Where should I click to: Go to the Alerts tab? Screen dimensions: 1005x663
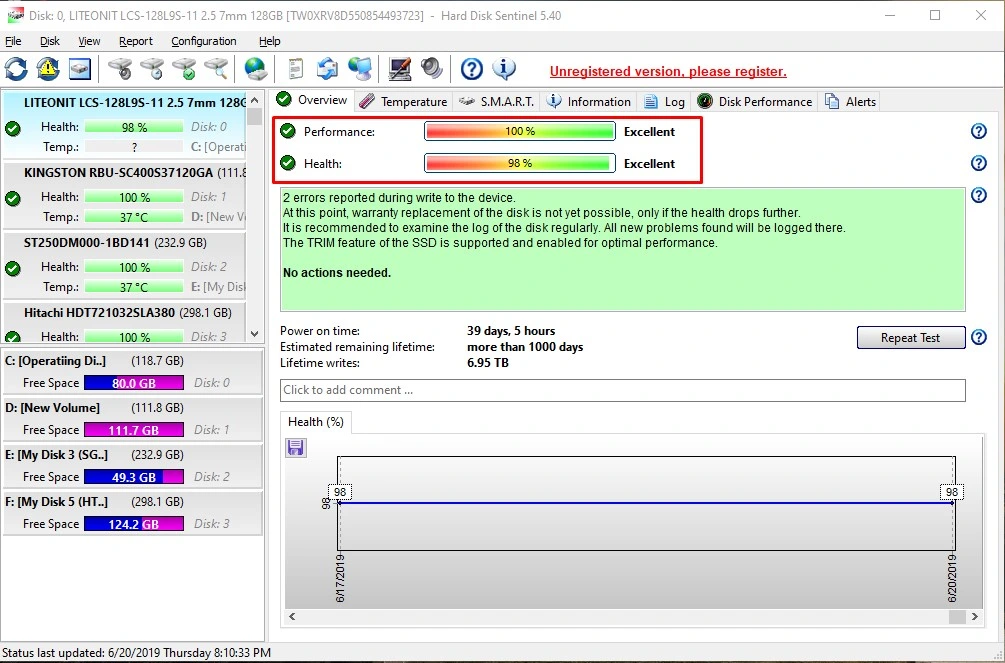point(851,101)
